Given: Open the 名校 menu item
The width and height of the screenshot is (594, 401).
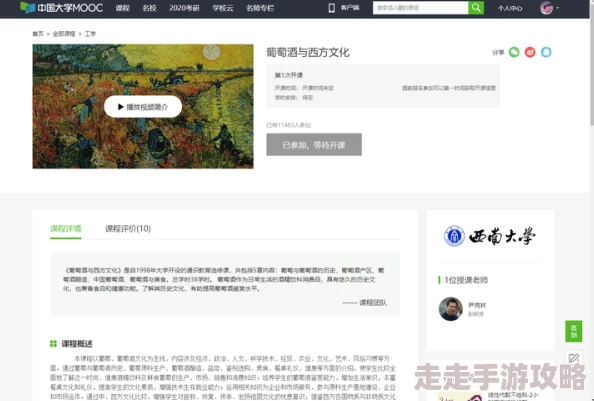Looking at the screenshot, I should pyautogui.click(x=149, y=8).
